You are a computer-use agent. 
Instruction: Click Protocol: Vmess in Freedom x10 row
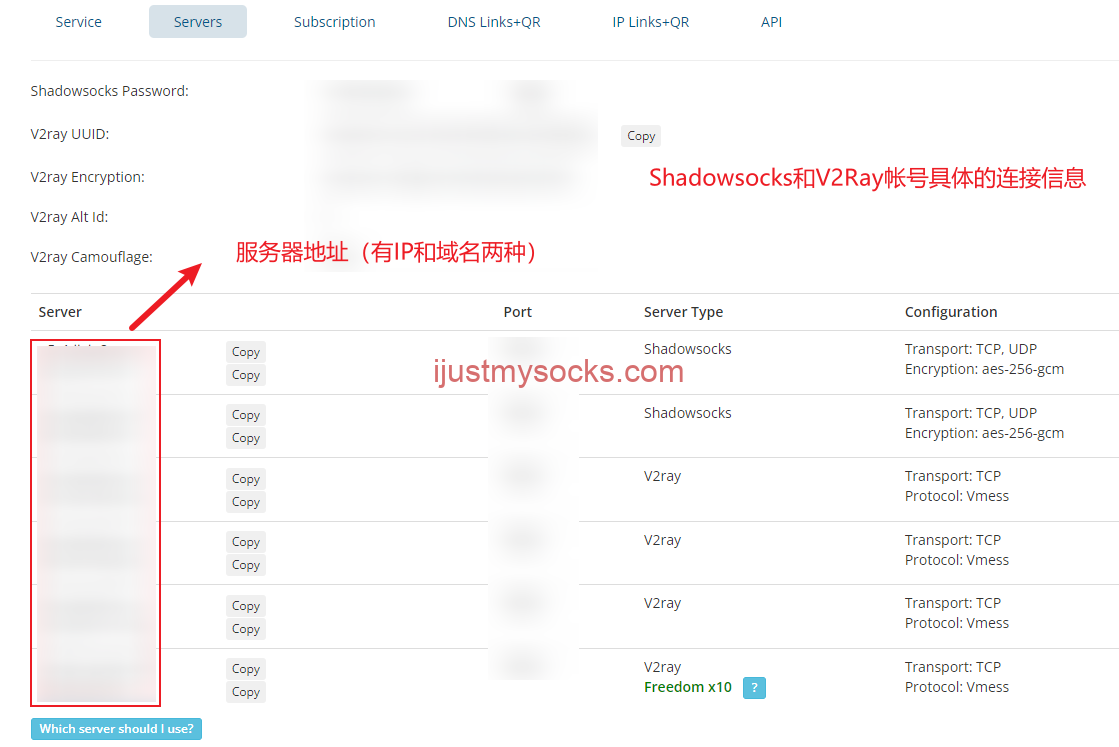(956, 687)
